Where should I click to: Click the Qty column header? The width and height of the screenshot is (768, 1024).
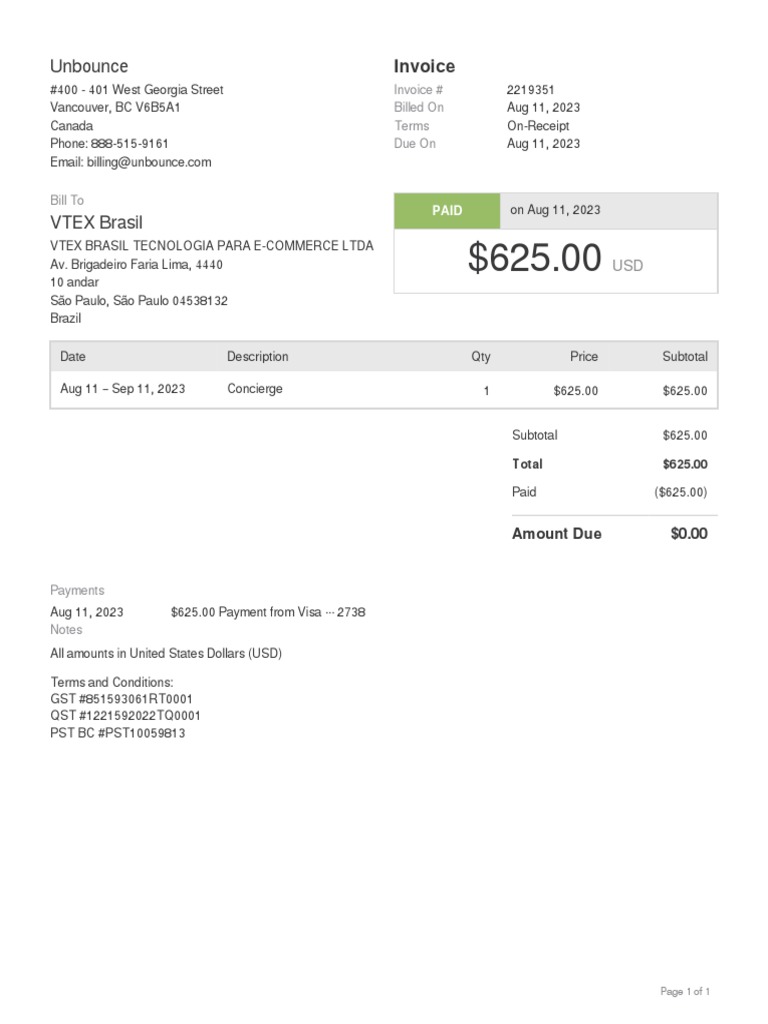[x=481, y=357]
